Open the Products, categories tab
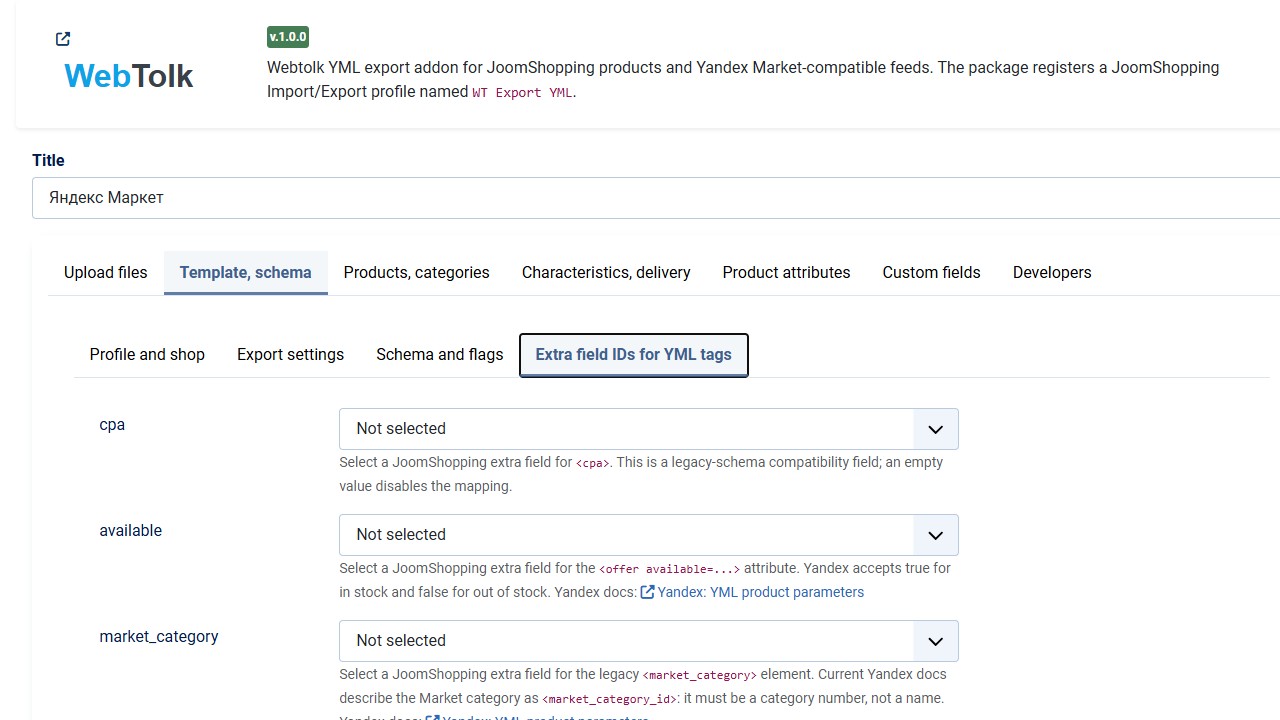1280x720 pixels. coord(417,272)
